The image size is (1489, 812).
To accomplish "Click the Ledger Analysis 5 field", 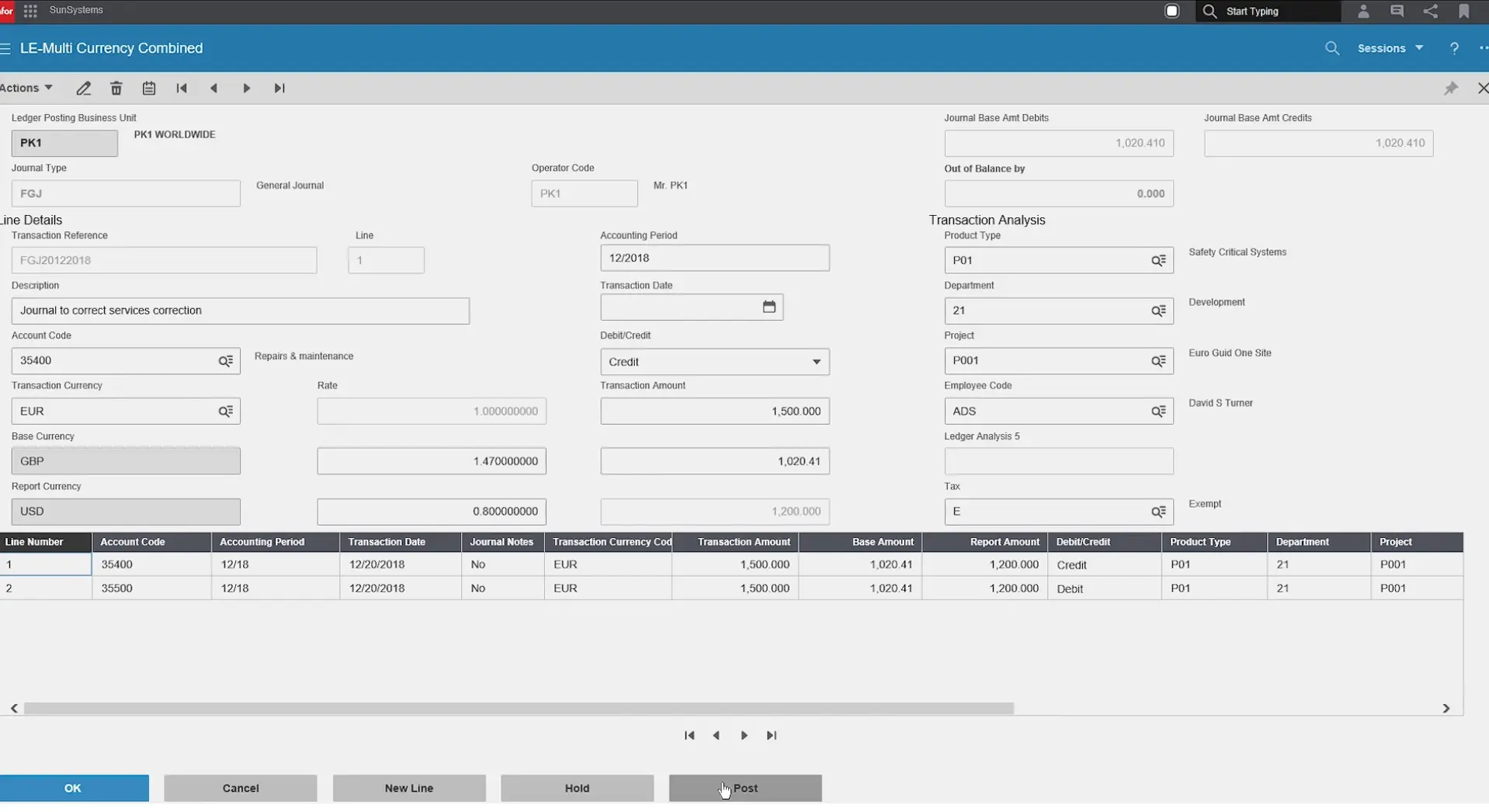I will (1059, 462).
